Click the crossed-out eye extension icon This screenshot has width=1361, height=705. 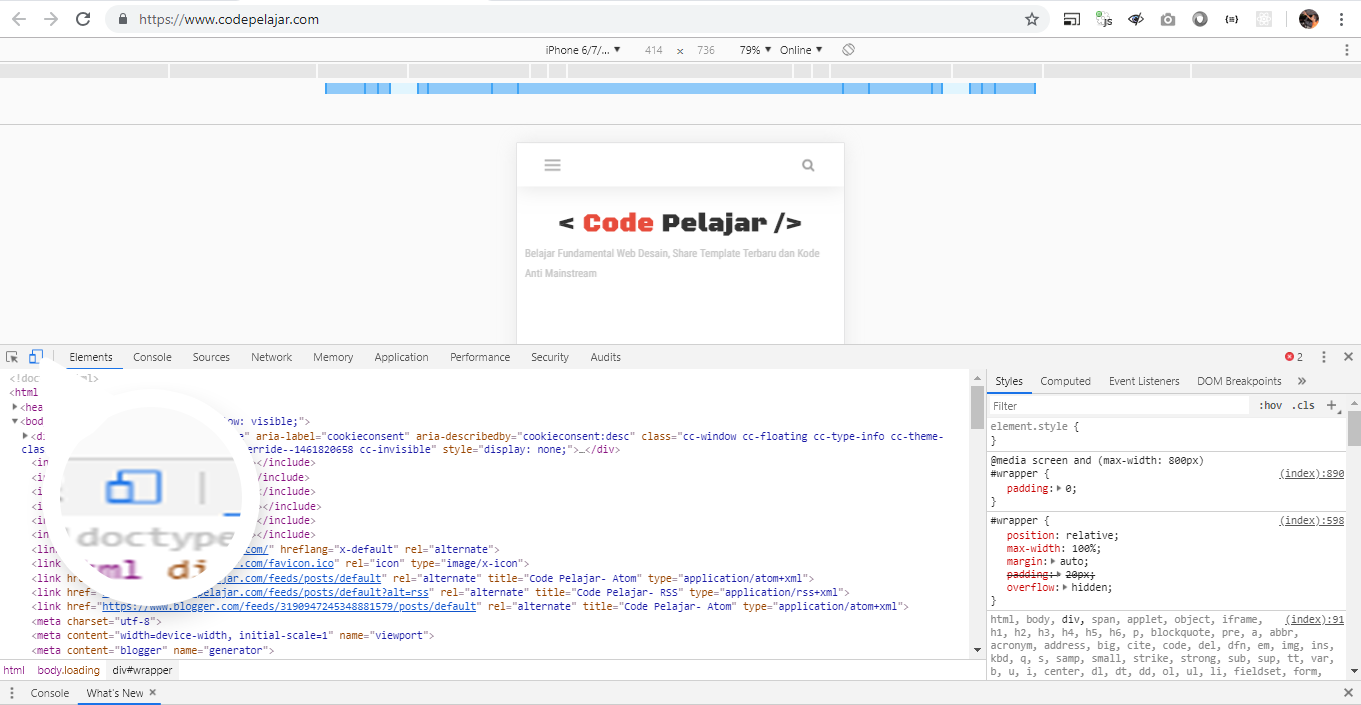tap(1135, 19)
